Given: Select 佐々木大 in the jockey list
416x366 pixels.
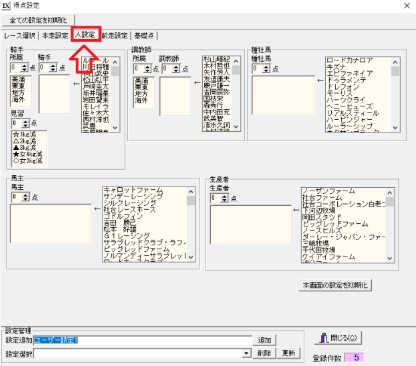Looking at the screenshot, I should point(96,113).
